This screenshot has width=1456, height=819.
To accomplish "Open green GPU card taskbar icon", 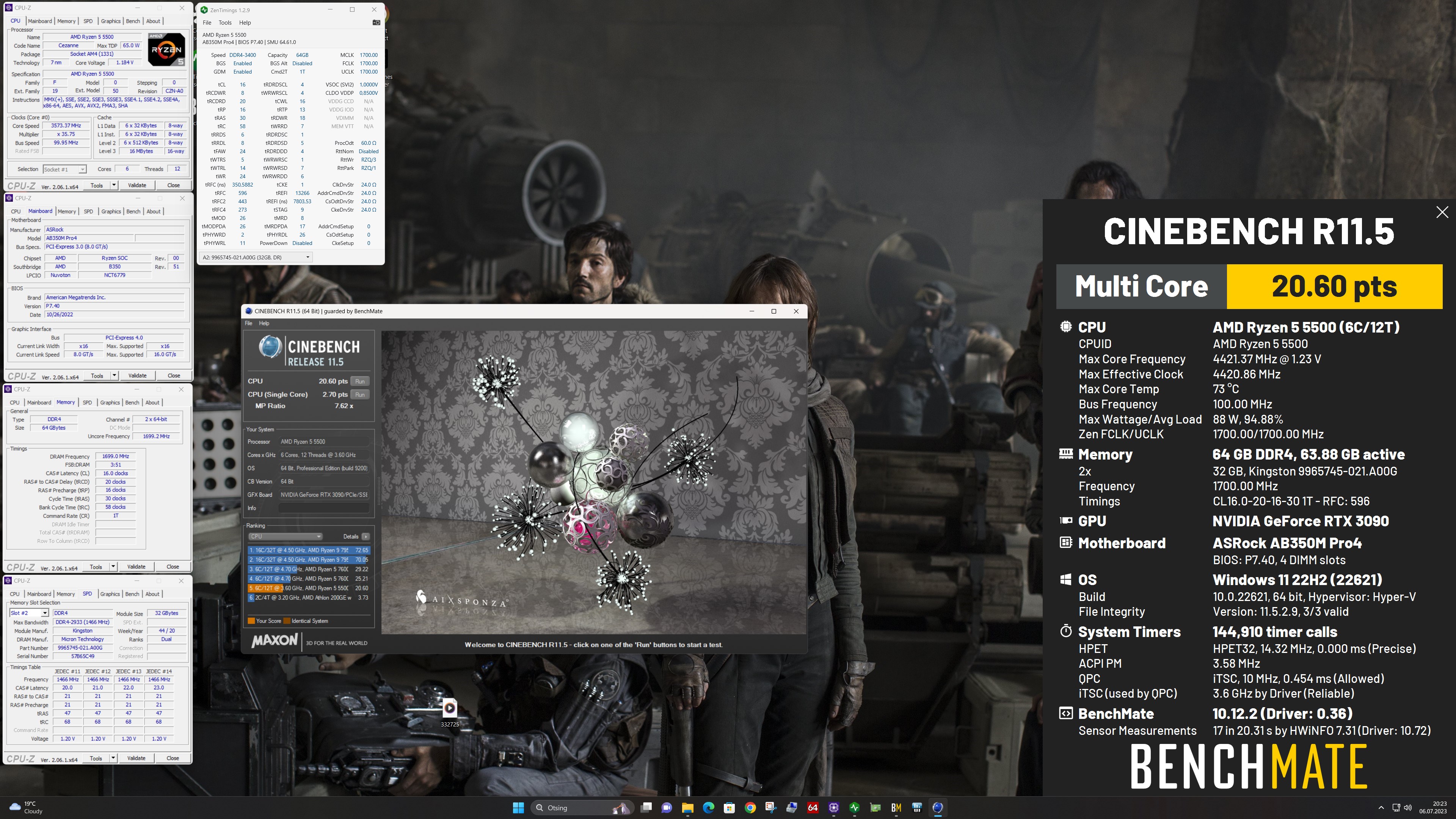I will (x=875, y=808).
